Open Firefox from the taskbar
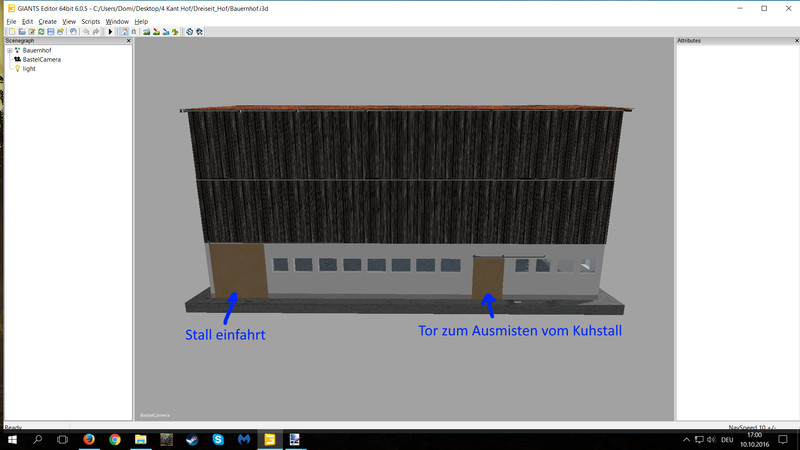The image size is (800, 450). [x=89, y=439]
